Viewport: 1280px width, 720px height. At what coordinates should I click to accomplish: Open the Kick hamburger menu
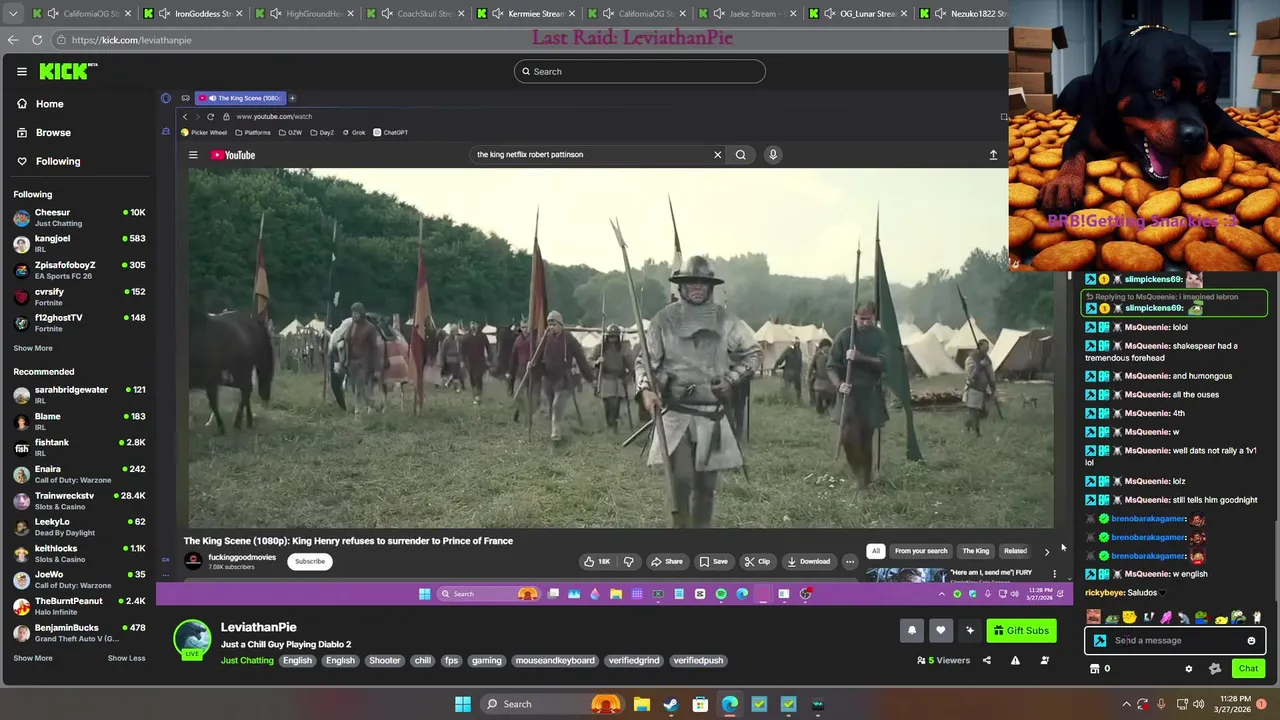click(21, 71)
